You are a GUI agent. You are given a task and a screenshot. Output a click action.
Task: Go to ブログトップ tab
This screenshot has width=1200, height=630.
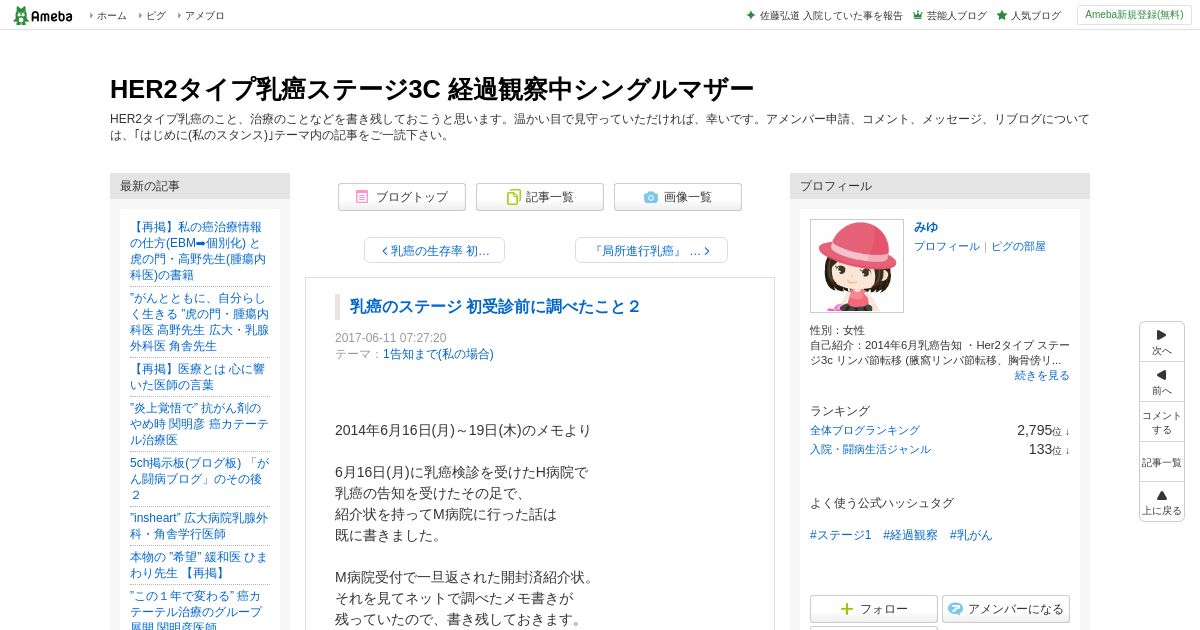click(x=402, y=197)
